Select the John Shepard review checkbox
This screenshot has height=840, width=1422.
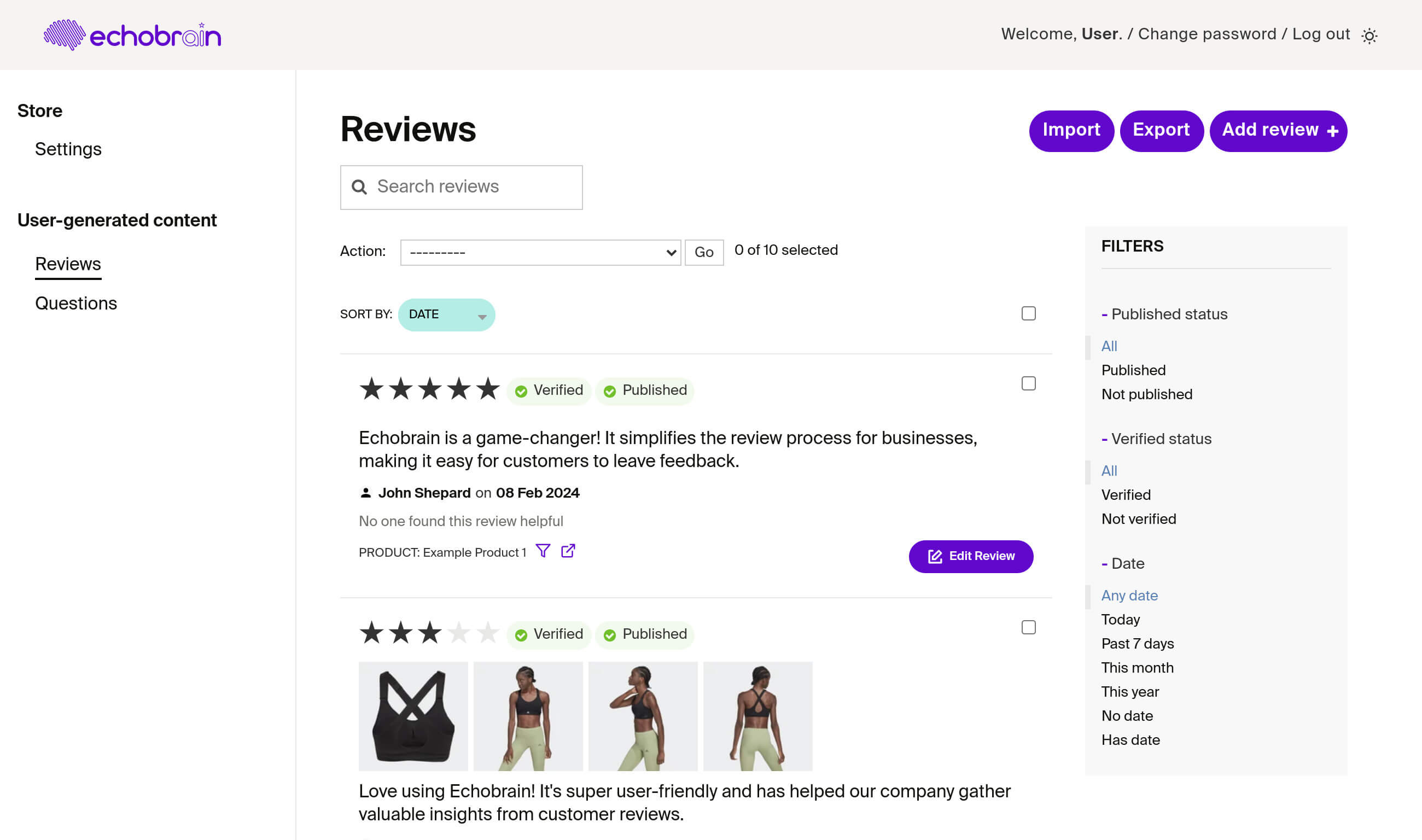pyautogui.click(x=1029, y=384)
